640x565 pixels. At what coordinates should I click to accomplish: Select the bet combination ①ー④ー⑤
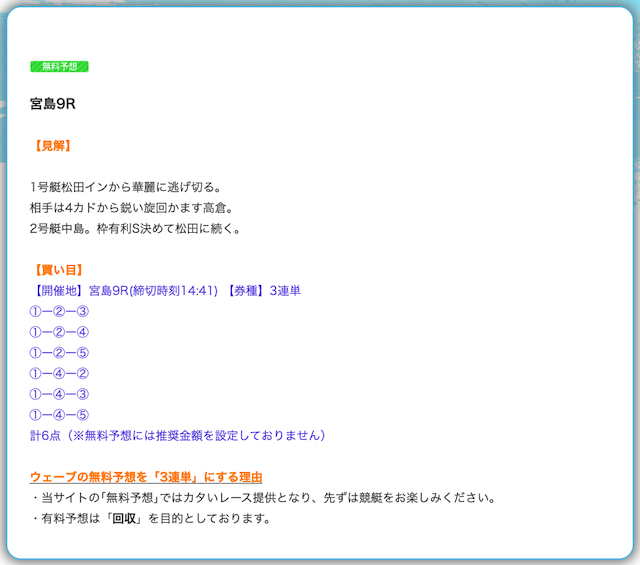coord(59,415)
